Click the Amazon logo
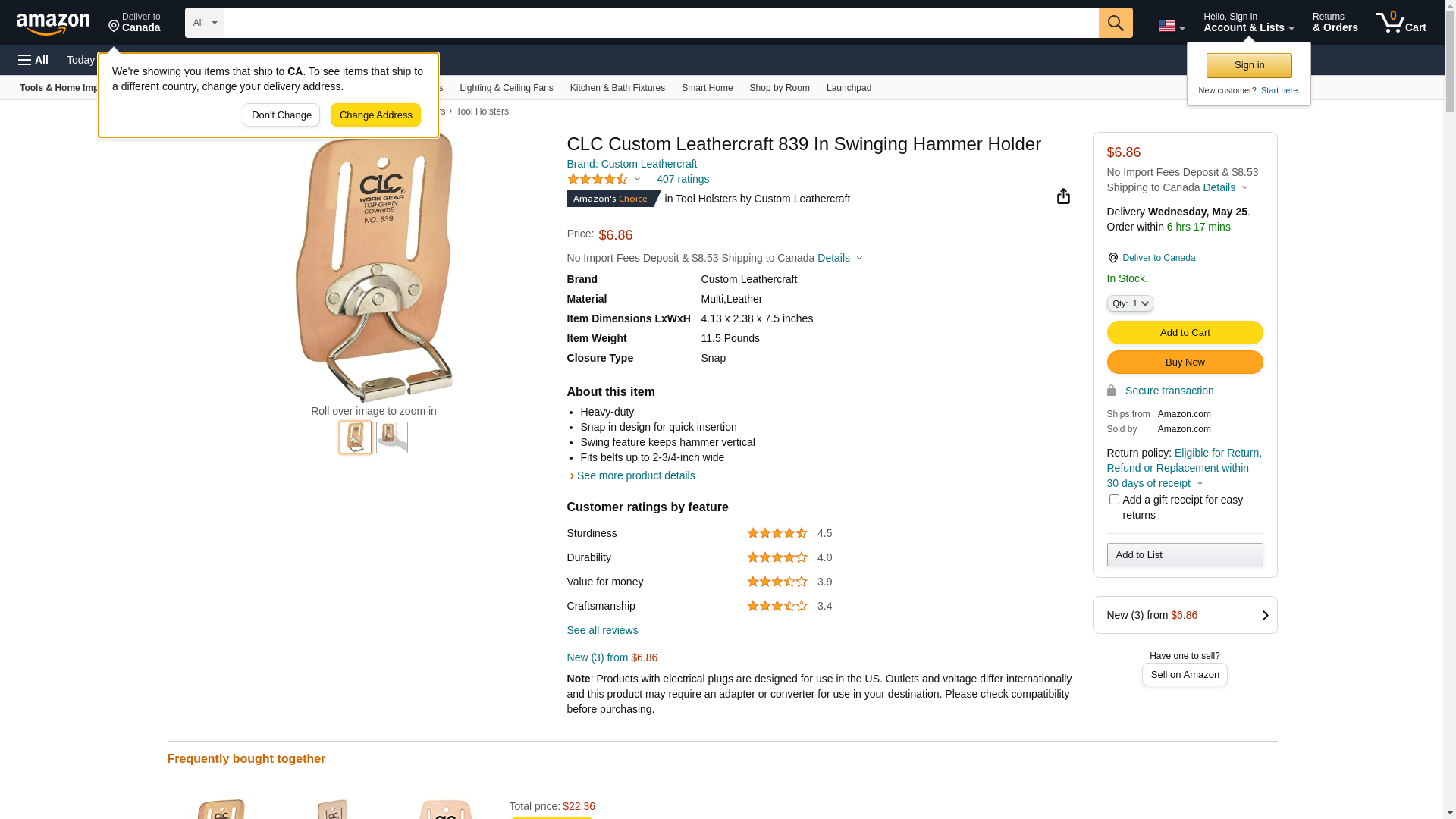Image resolution: width=1456 pixels, height=819 pixels. (x=53, y=24)
